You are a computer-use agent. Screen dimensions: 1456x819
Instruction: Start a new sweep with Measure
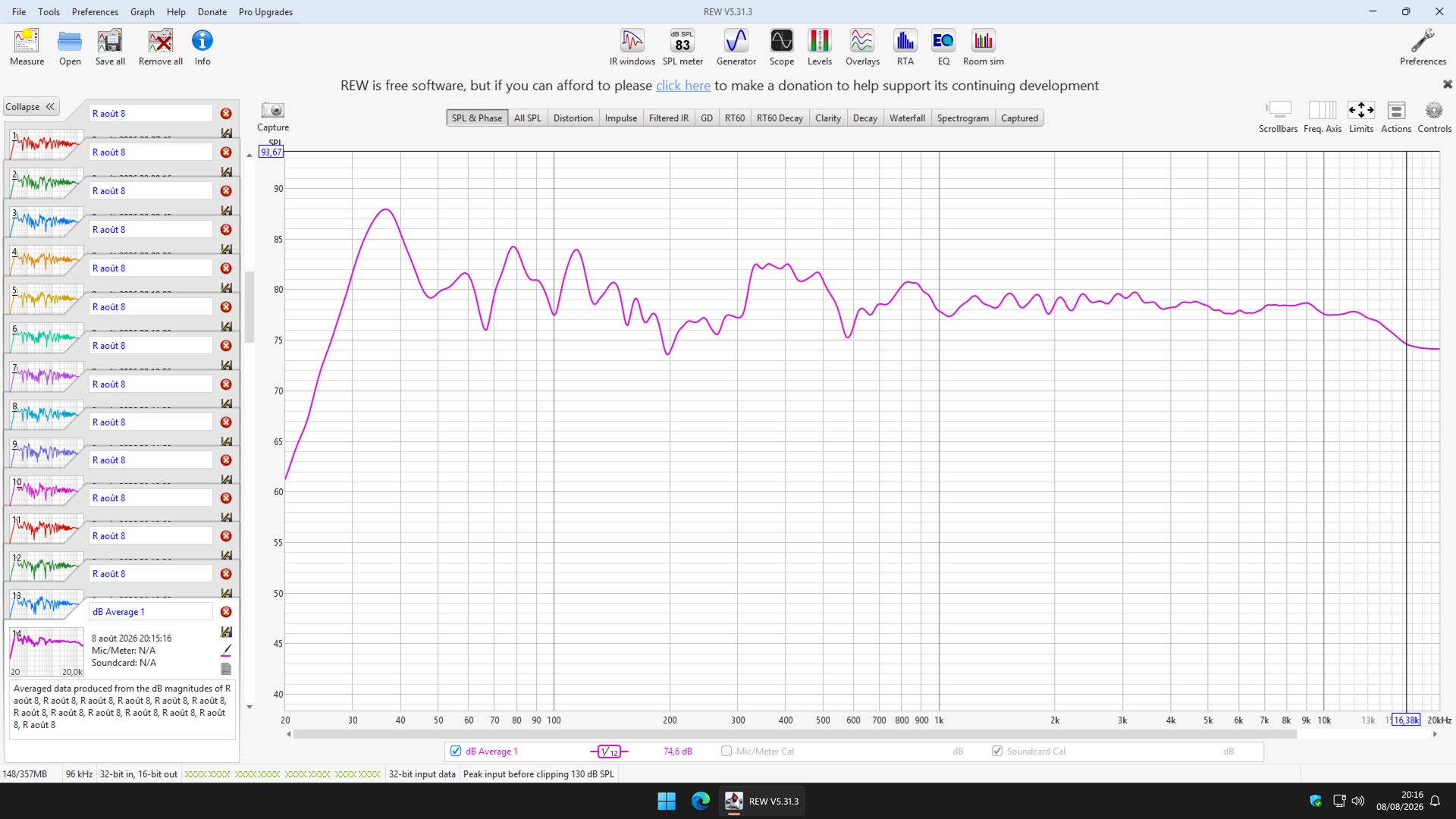tap(27, 47)
